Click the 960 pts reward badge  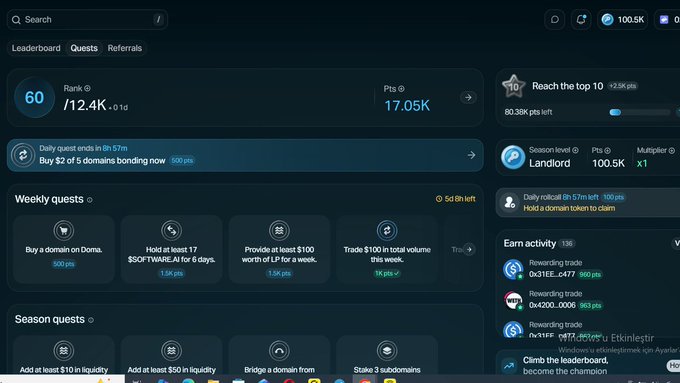coord(590,275)
